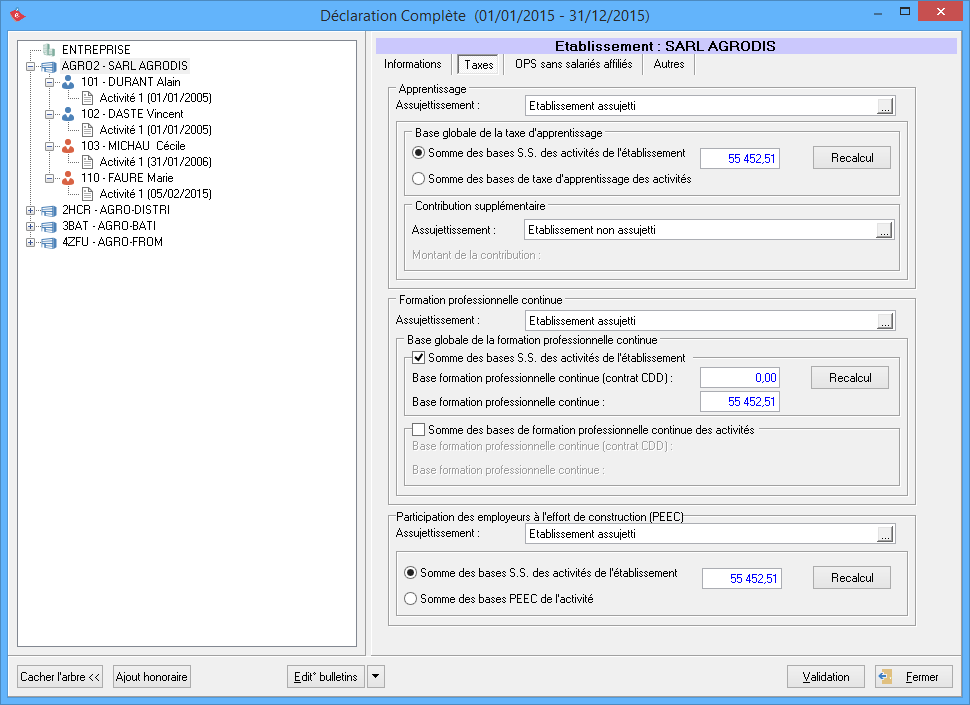Click the person icon beside 101 - DURANT Alain

tap(68, 82)
